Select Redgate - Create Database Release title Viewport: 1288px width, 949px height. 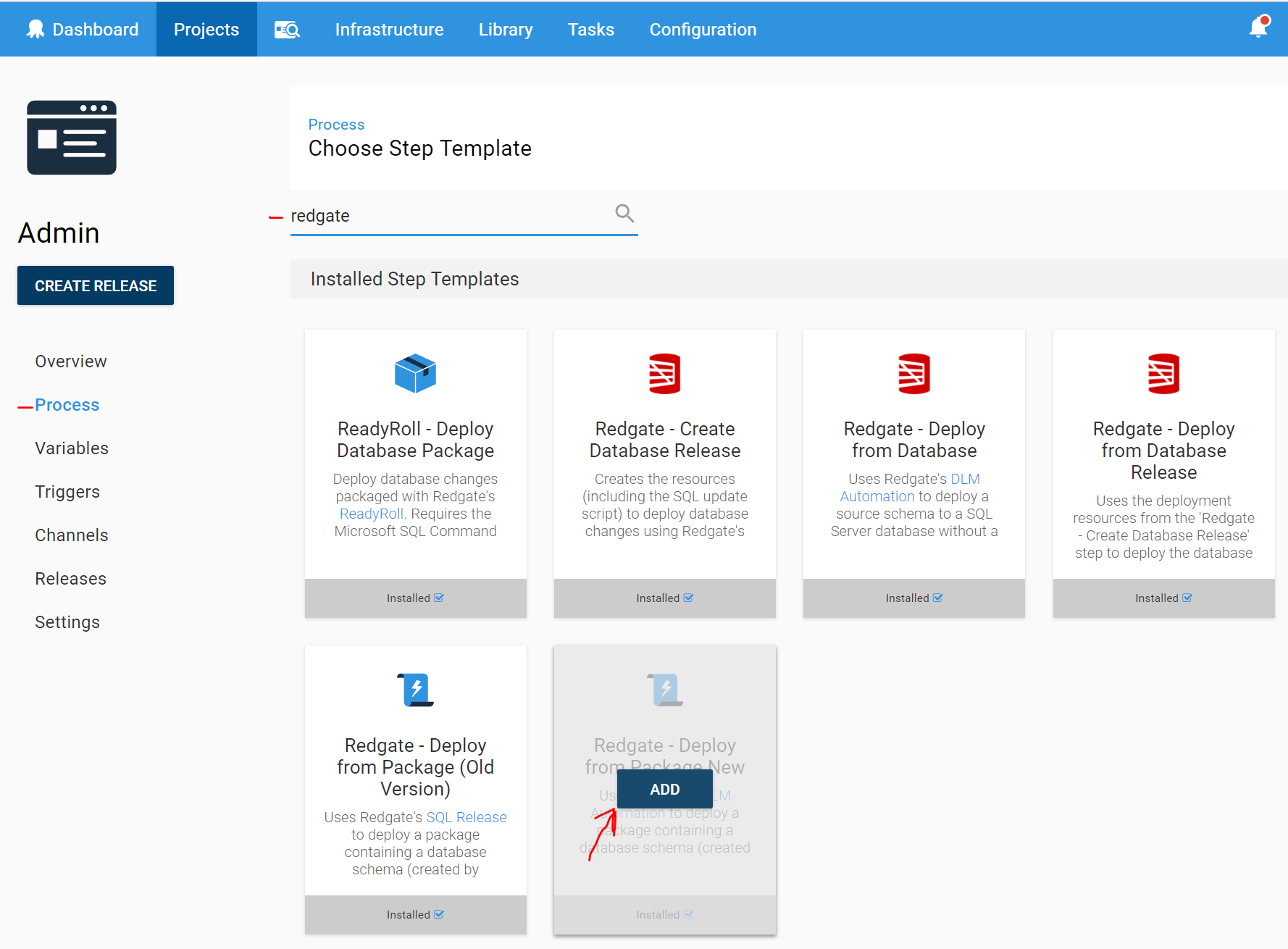pyautogui.click(x=665, y=440)
